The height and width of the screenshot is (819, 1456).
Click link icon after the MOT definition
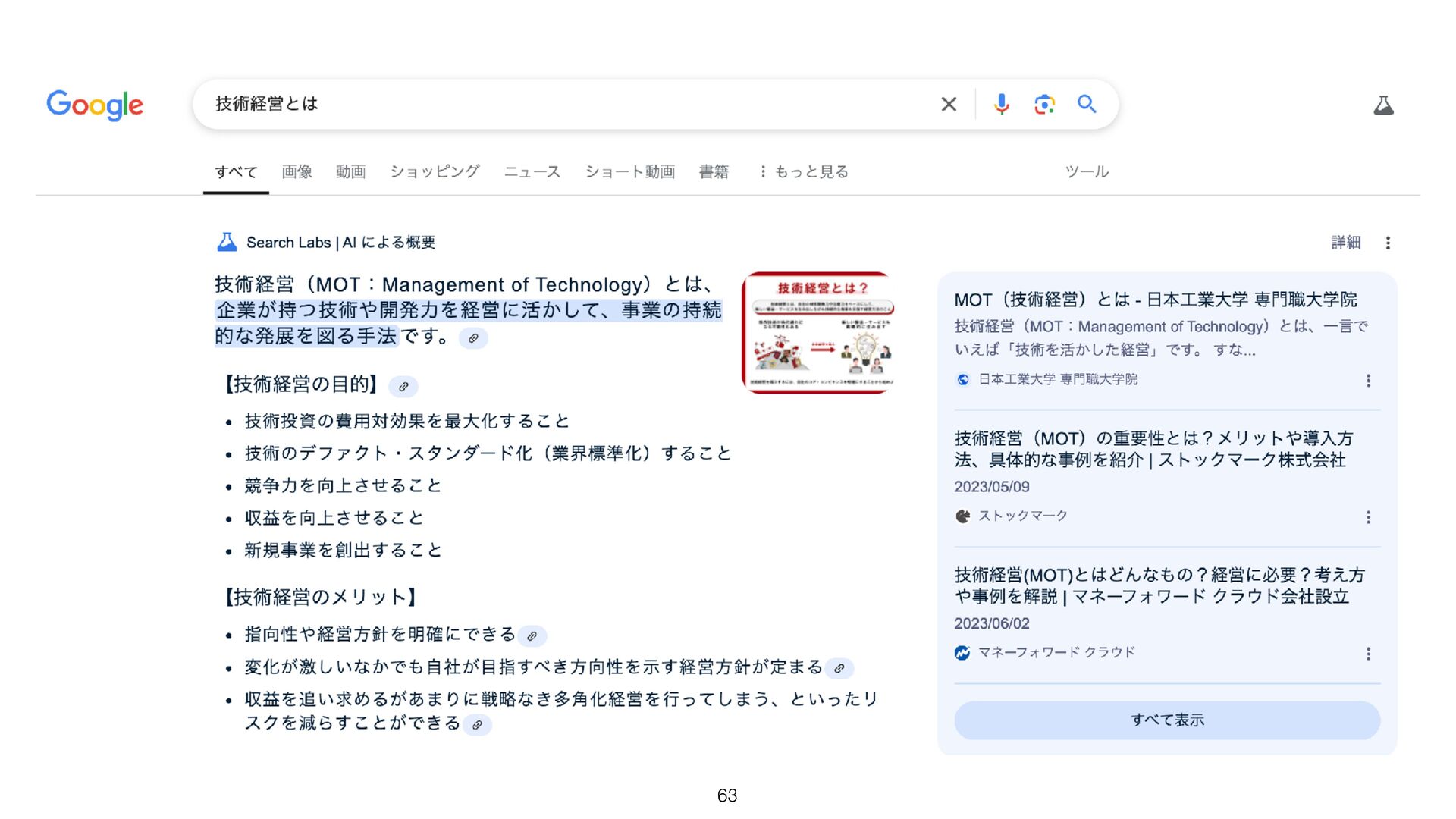(473, 338)
